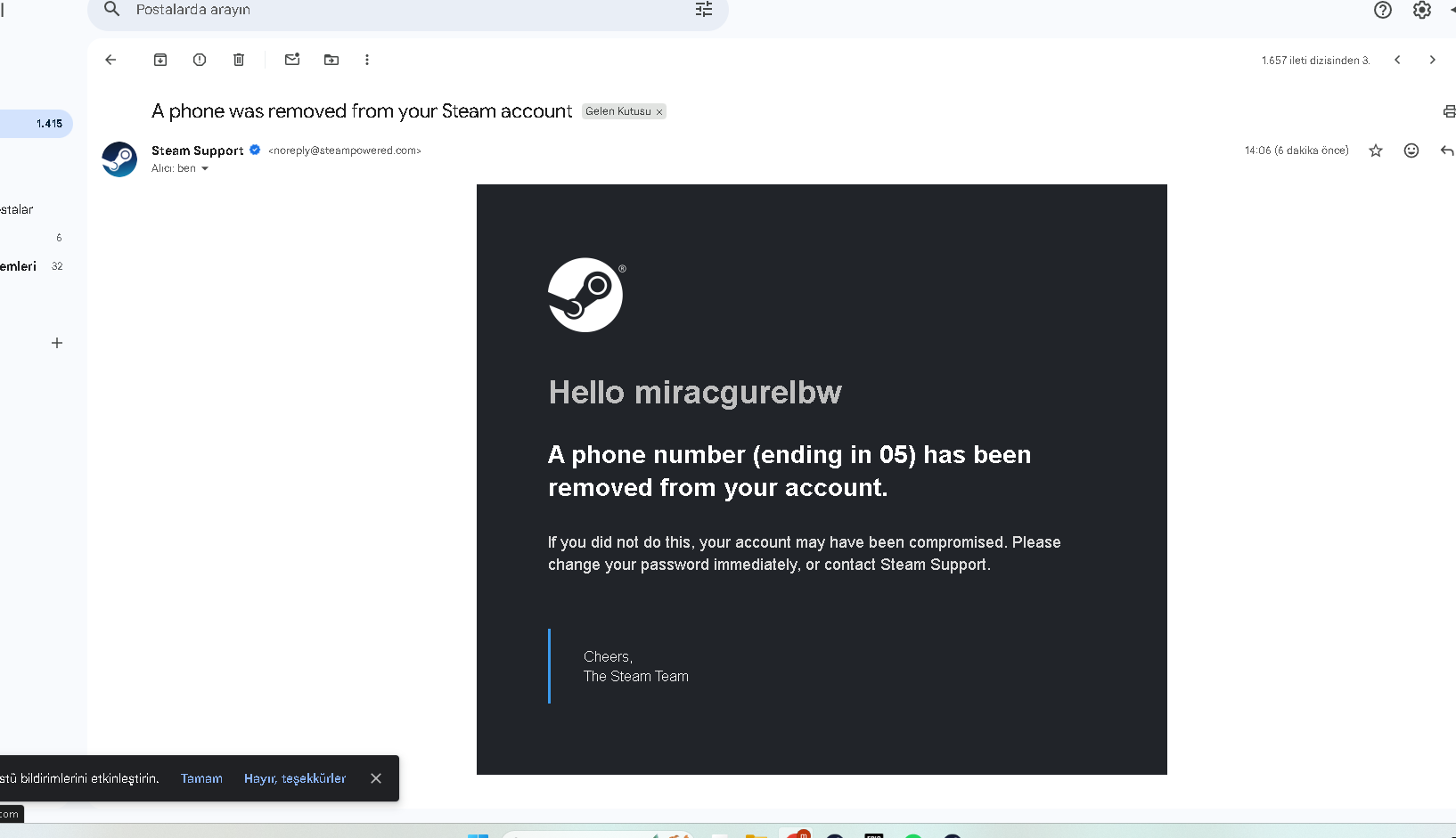
Task: Click the Steam Support sender avatar
Action: coord(119,159)
